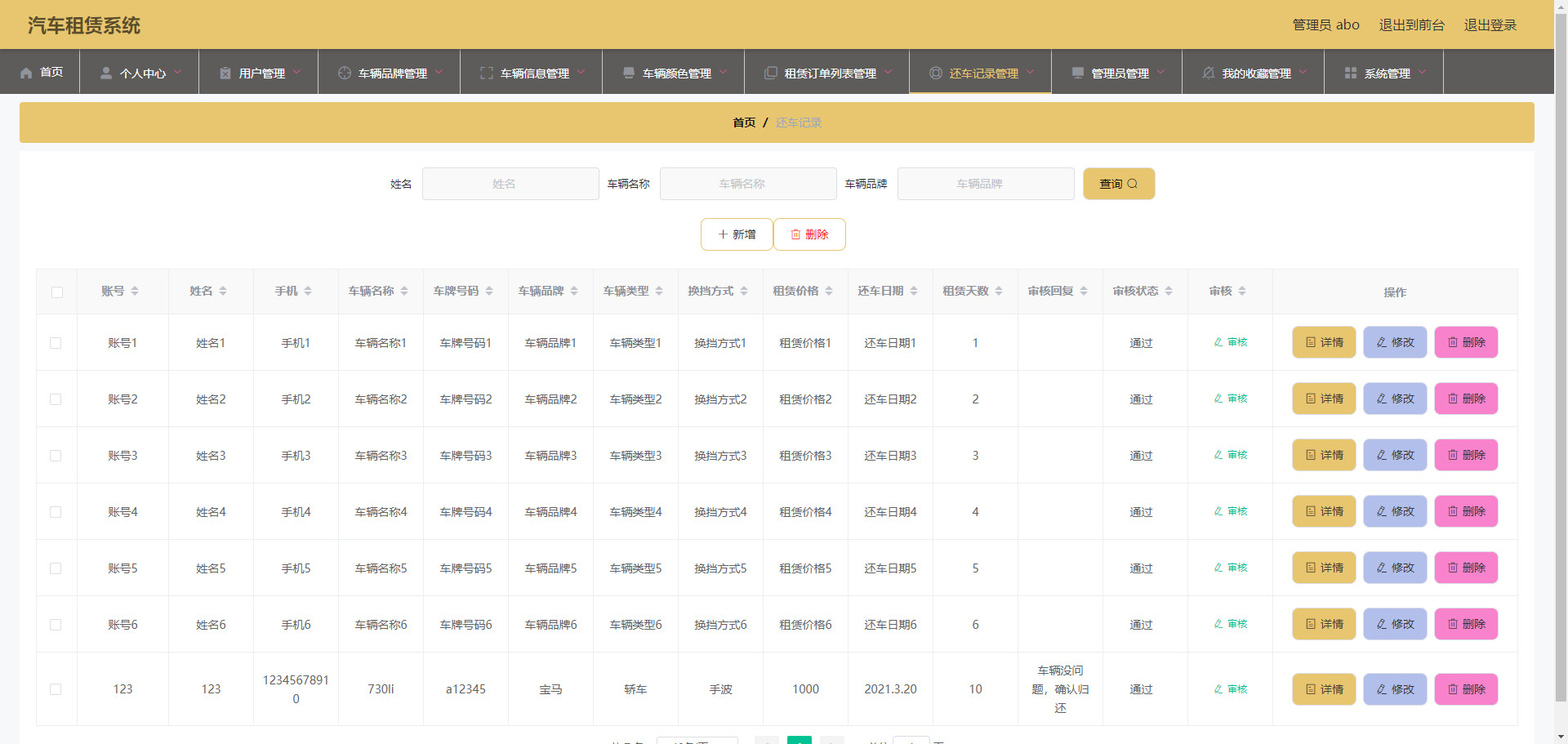Expand the 系统管理 menu chevron
This screenshot has width=1568, height=744.
[x=1422, y=72]
